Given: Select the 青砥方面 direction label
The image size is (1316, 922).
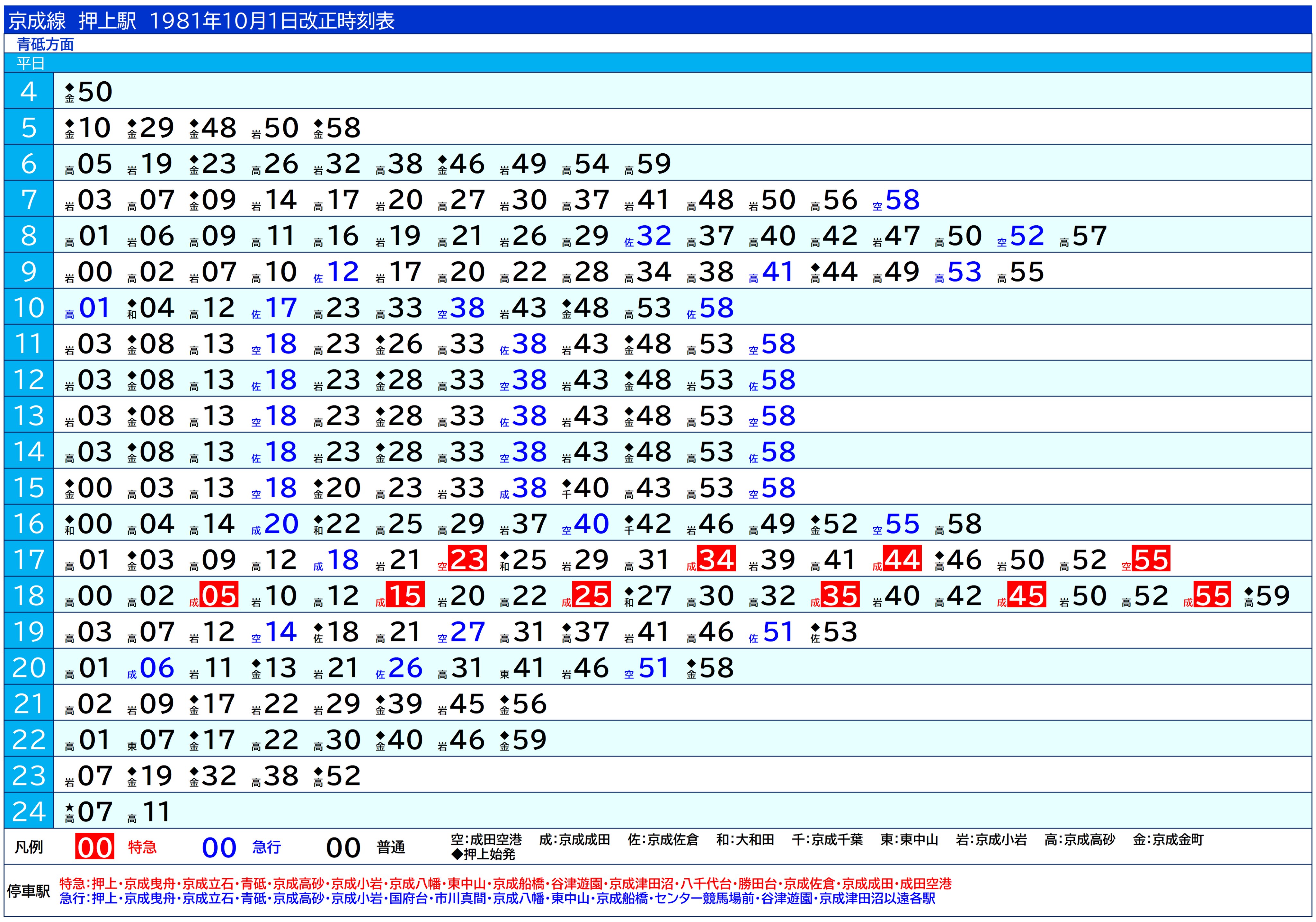Looking at the screenshot, I should point(45,44).
